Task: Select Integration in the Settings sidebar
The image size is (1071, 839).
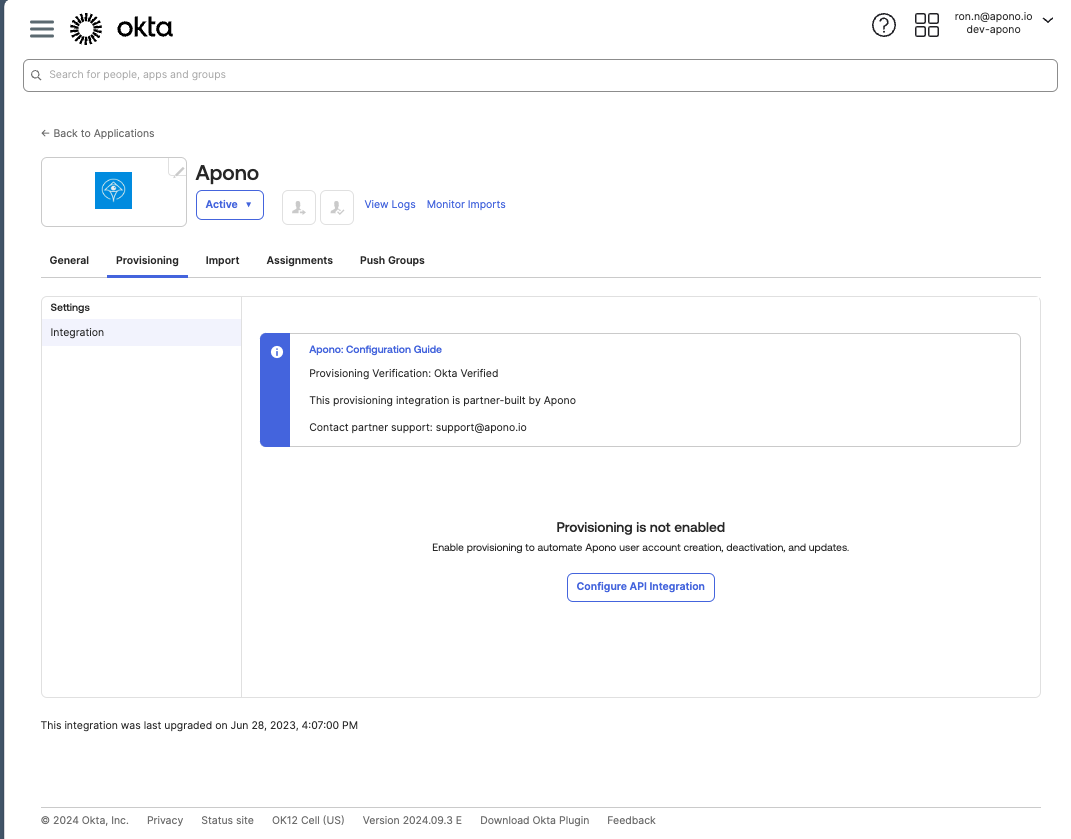Action: [x=77, y=332]
